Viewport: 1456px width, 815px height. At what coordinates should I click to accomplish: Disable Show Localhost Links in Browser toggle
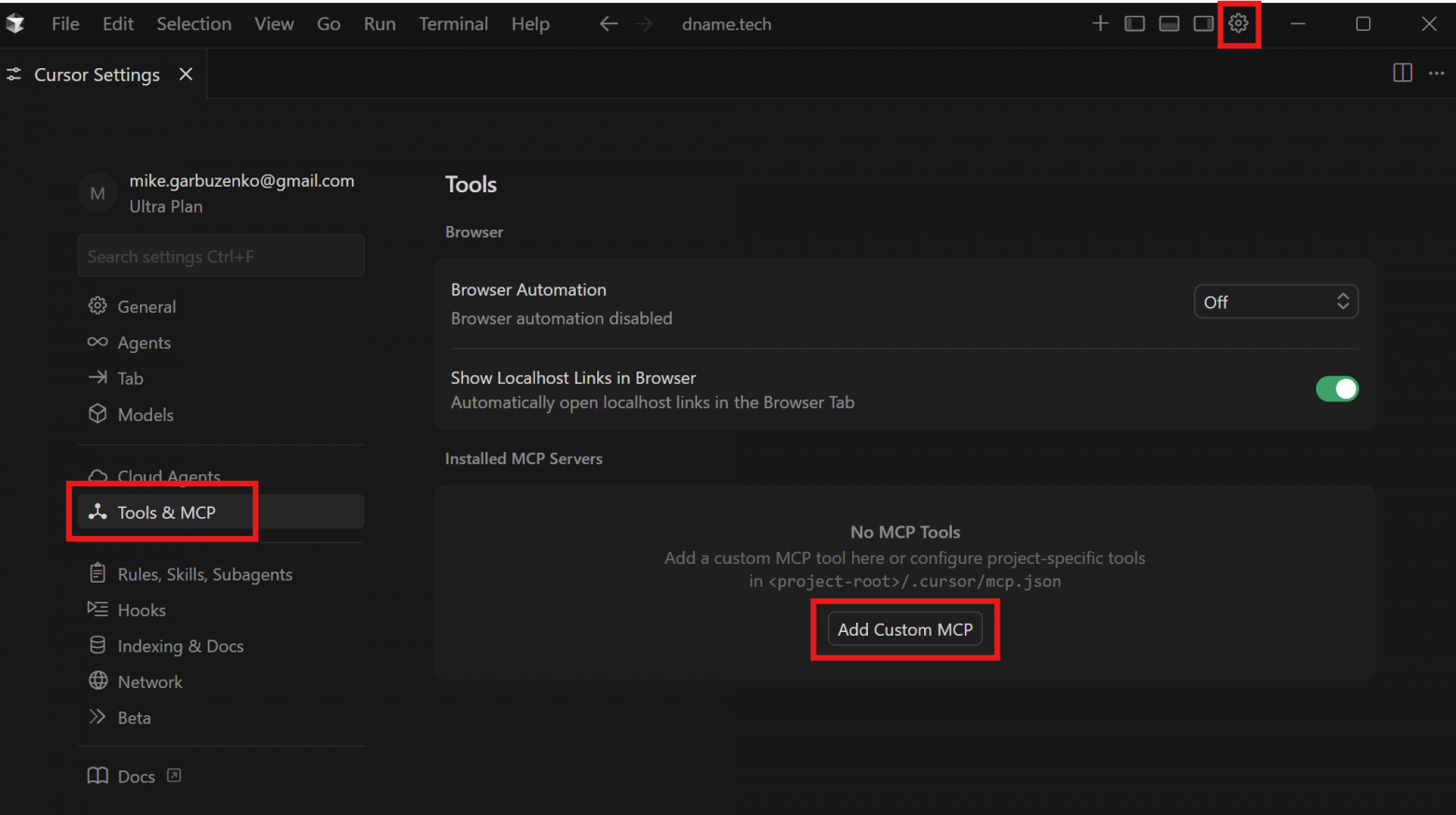pyautogui.click(x=1337, y=389)
